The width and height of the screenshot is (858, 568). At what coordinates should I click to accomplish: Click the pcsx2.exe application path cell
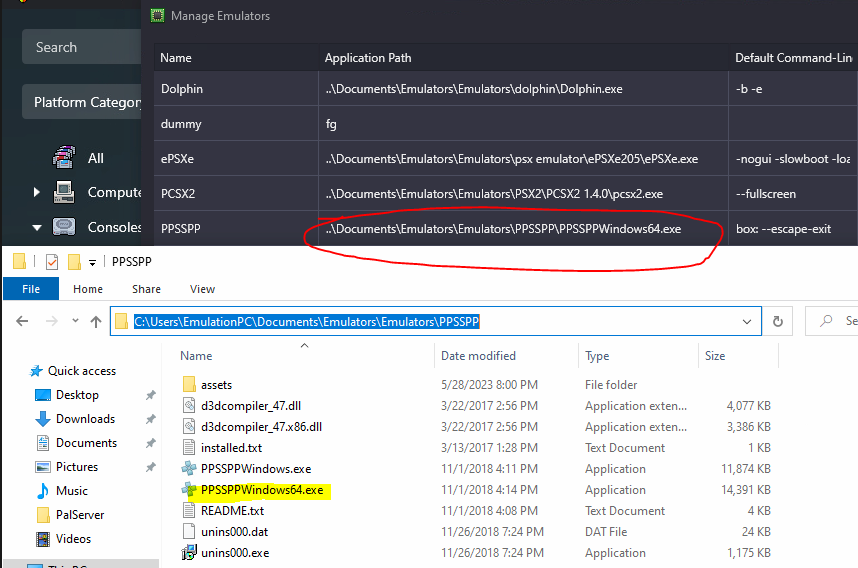click(x=523, y=194)
